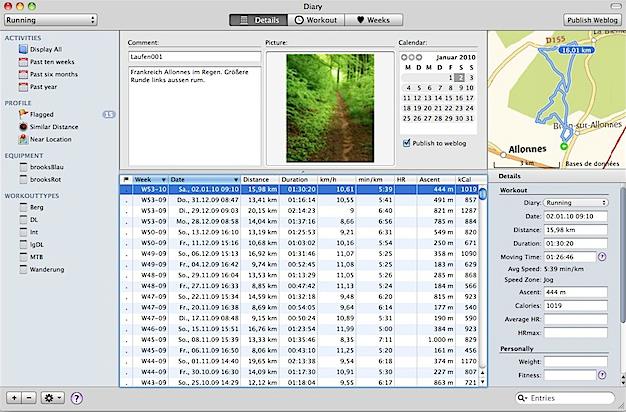Sort by the Week column header
626x412 pixels.
click(x=151, y=180)
